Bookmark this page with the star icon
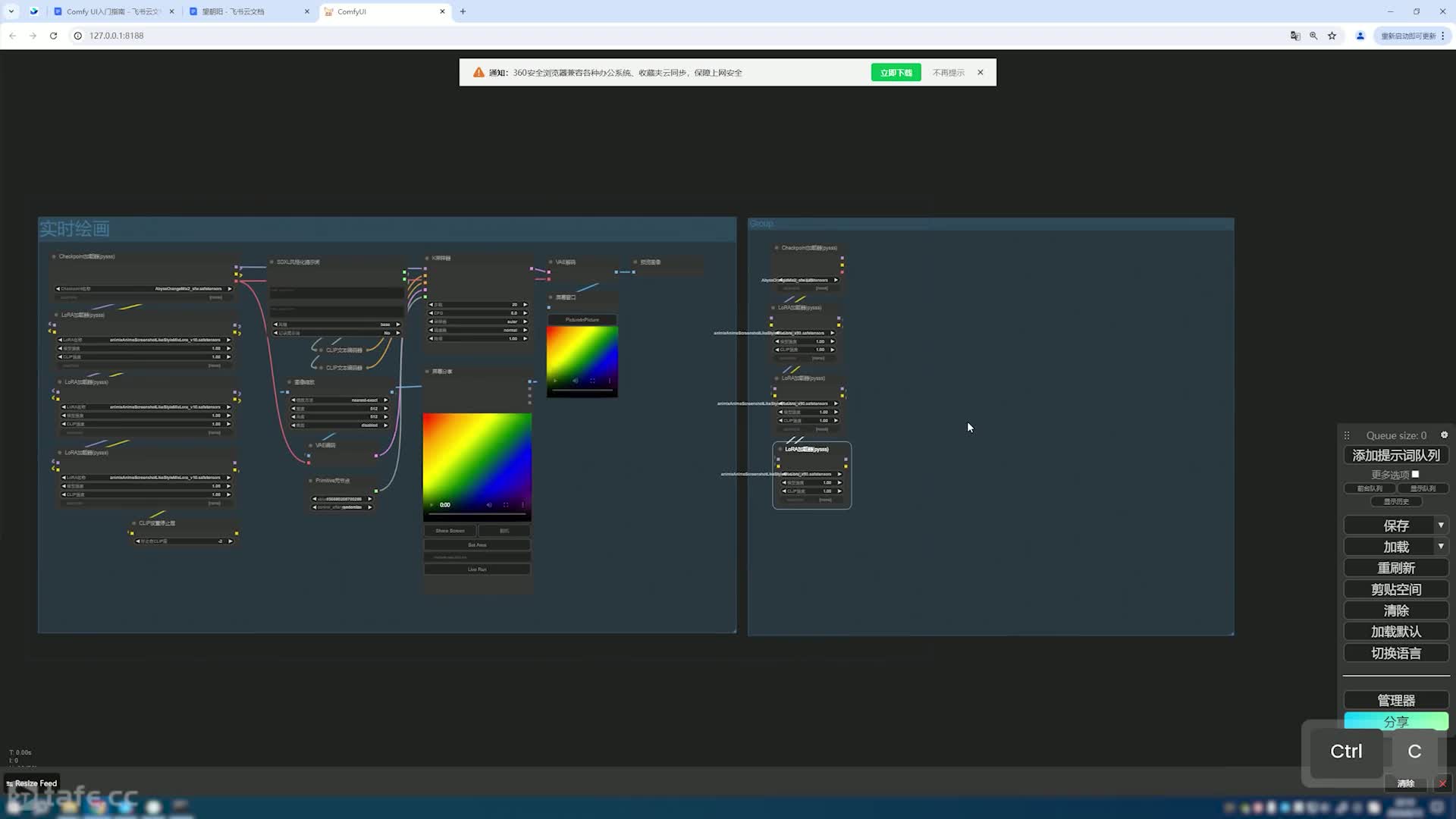This screenshot has height=819, width=1456. (1332, 36)
